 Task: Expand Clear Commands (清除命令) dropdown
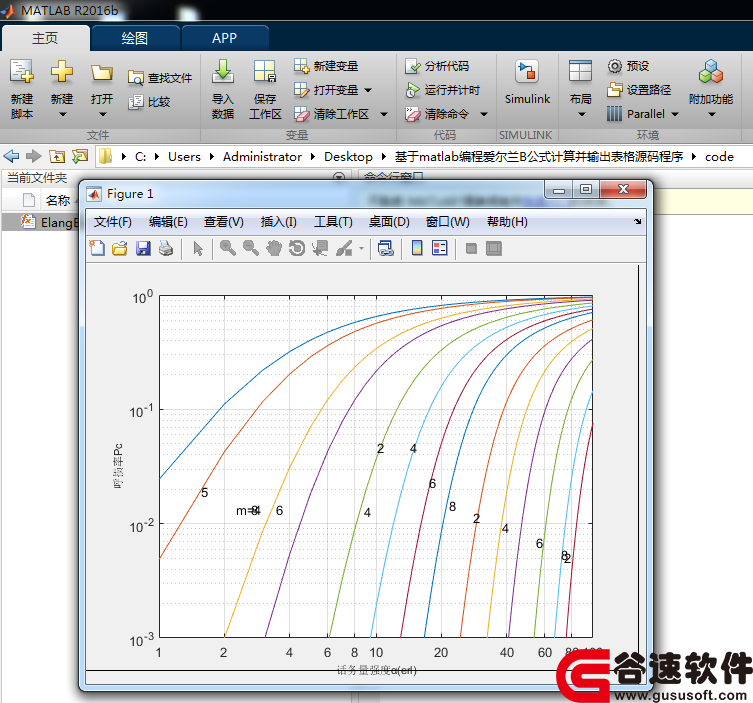tap(484, 114)
